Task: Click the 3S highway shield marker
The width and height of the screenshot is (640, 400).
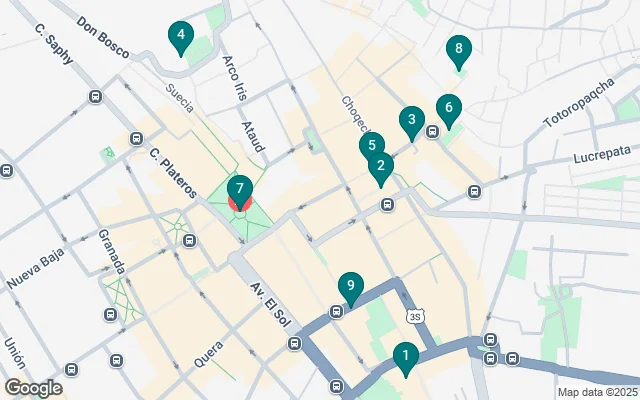Action: pyautogui.click(x=415, y=316)
